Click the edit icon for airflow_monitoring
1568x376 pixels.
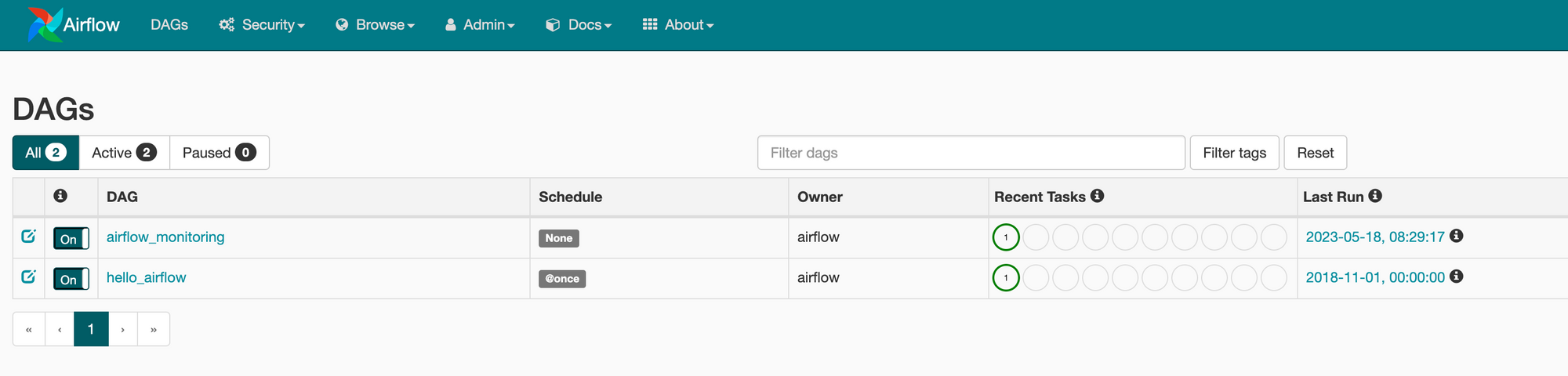28,236
